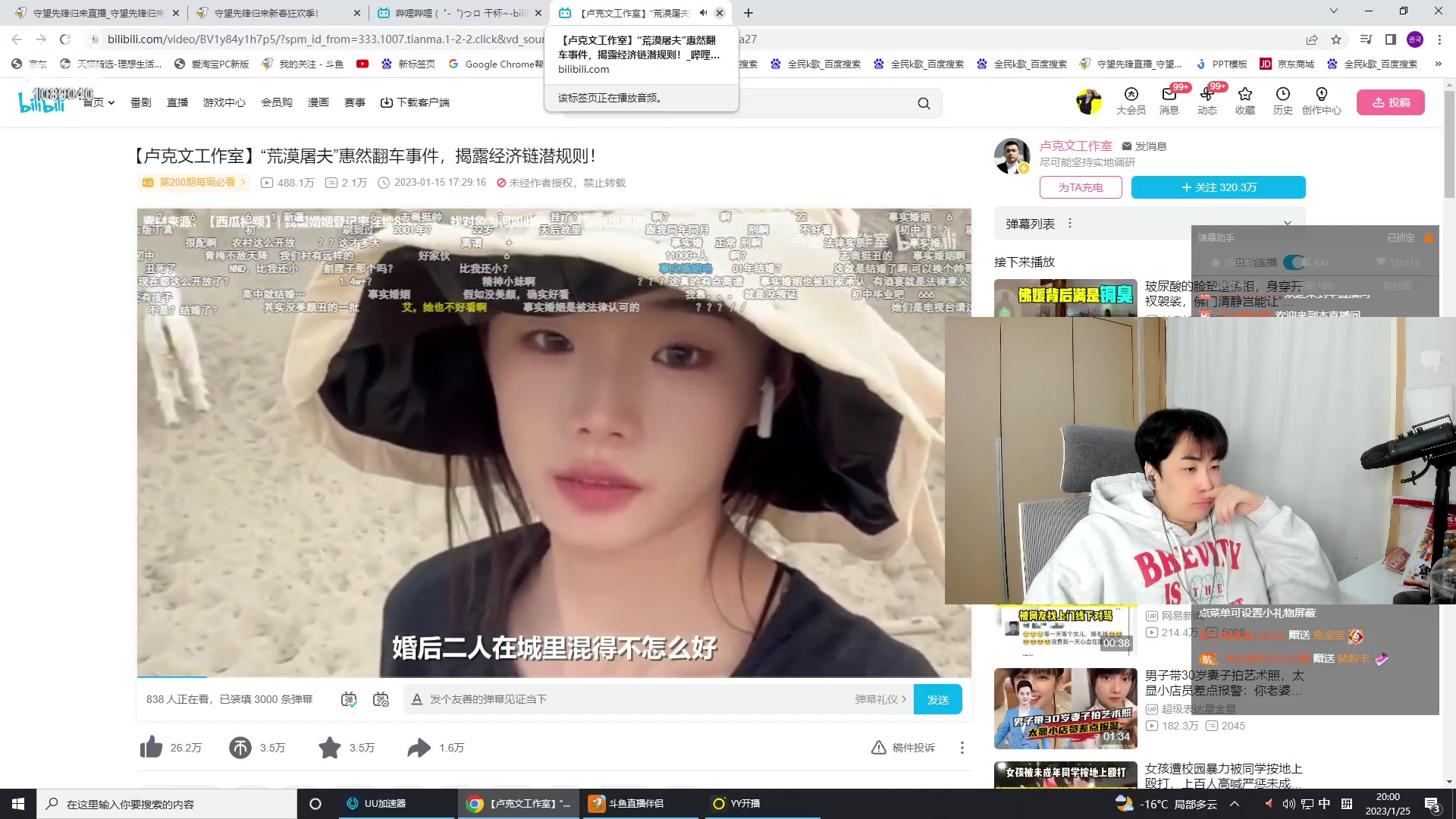Expand the 弹幕列表 chevron
Image resolution: width=1456 pixels, height=819 pixels.
tap(1287, 224)
